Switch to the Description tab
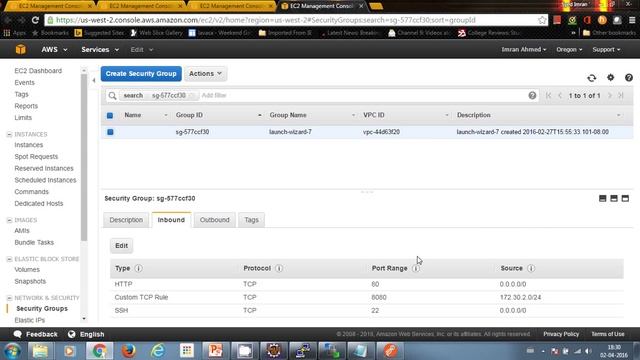 (x=126, y=220)
